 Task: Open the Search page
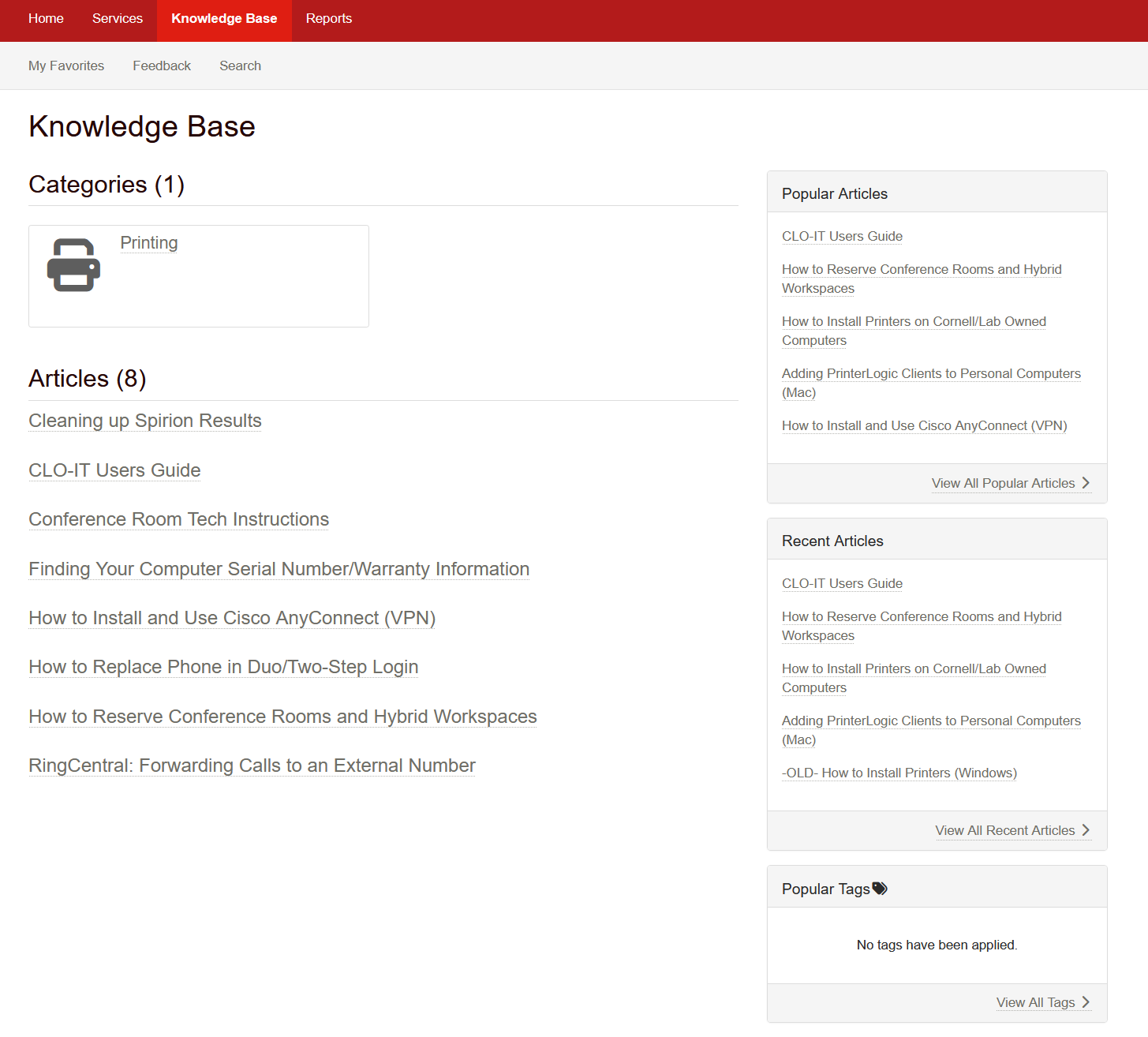[x=240, y=66]
